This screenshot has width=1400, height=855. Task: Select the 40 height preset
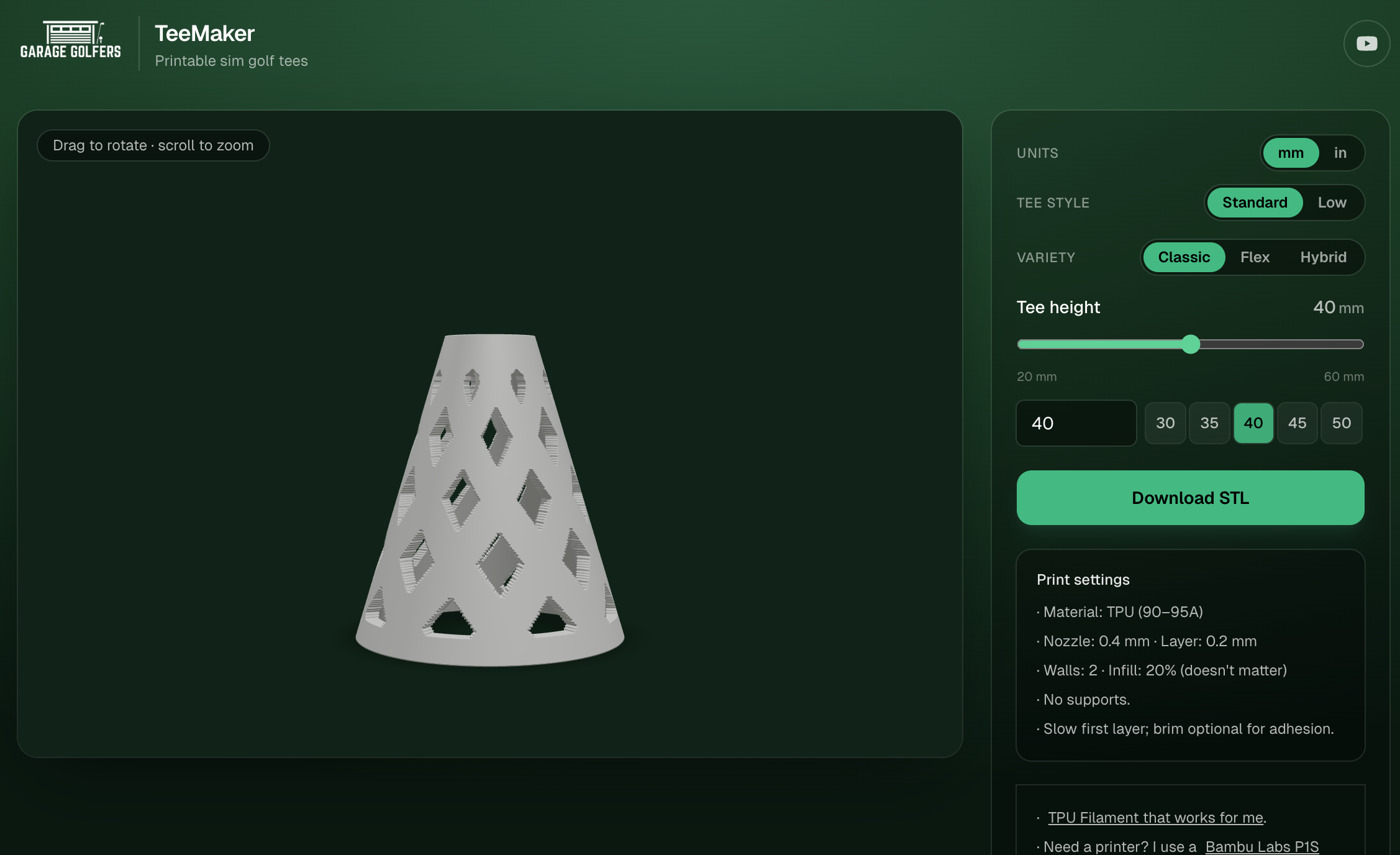(1253, 423)
